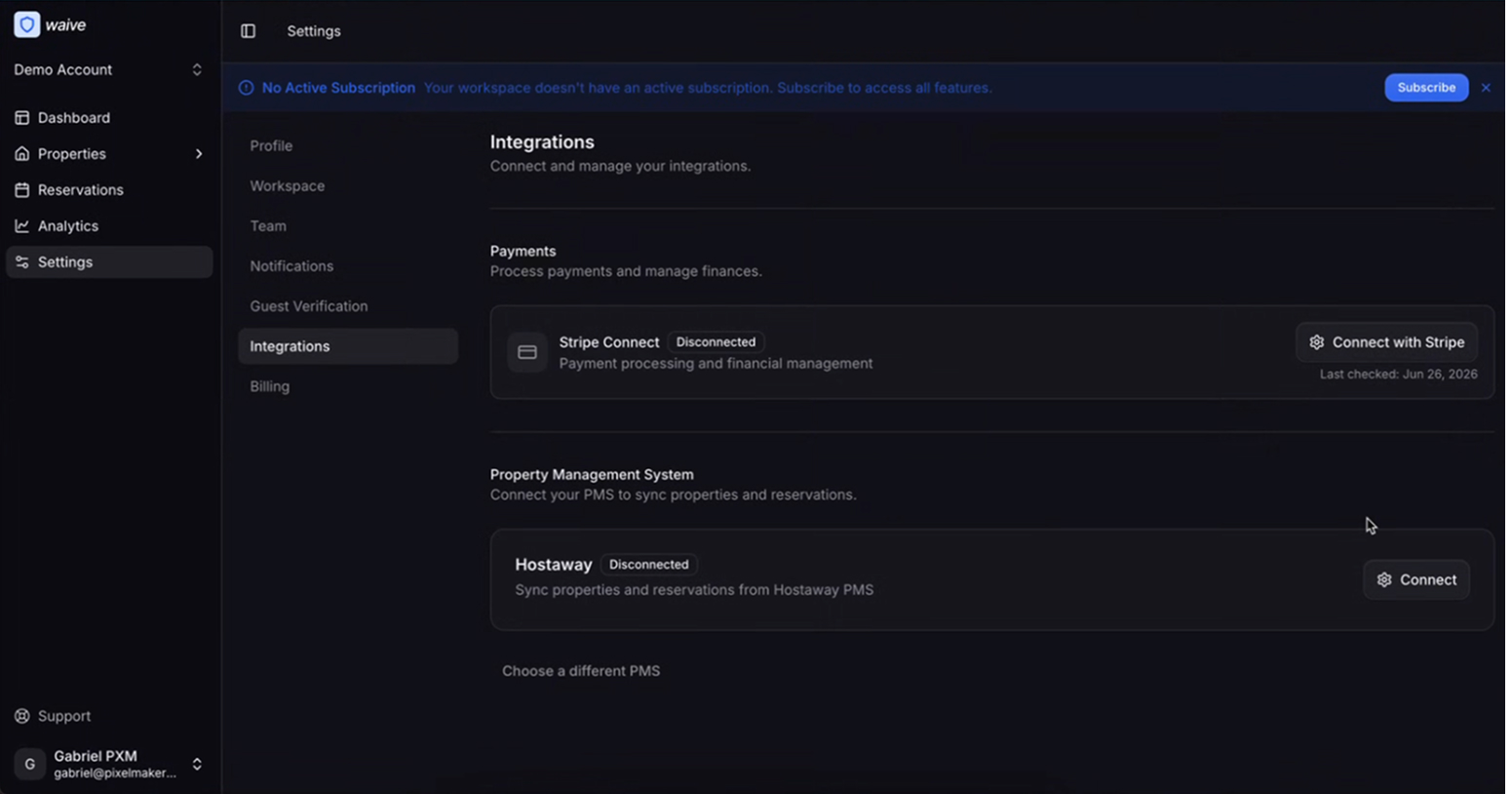Click Choose a different PMS link
Image resolution: width=1512 pixels, height=794 pixels.
tap(581, 671)
